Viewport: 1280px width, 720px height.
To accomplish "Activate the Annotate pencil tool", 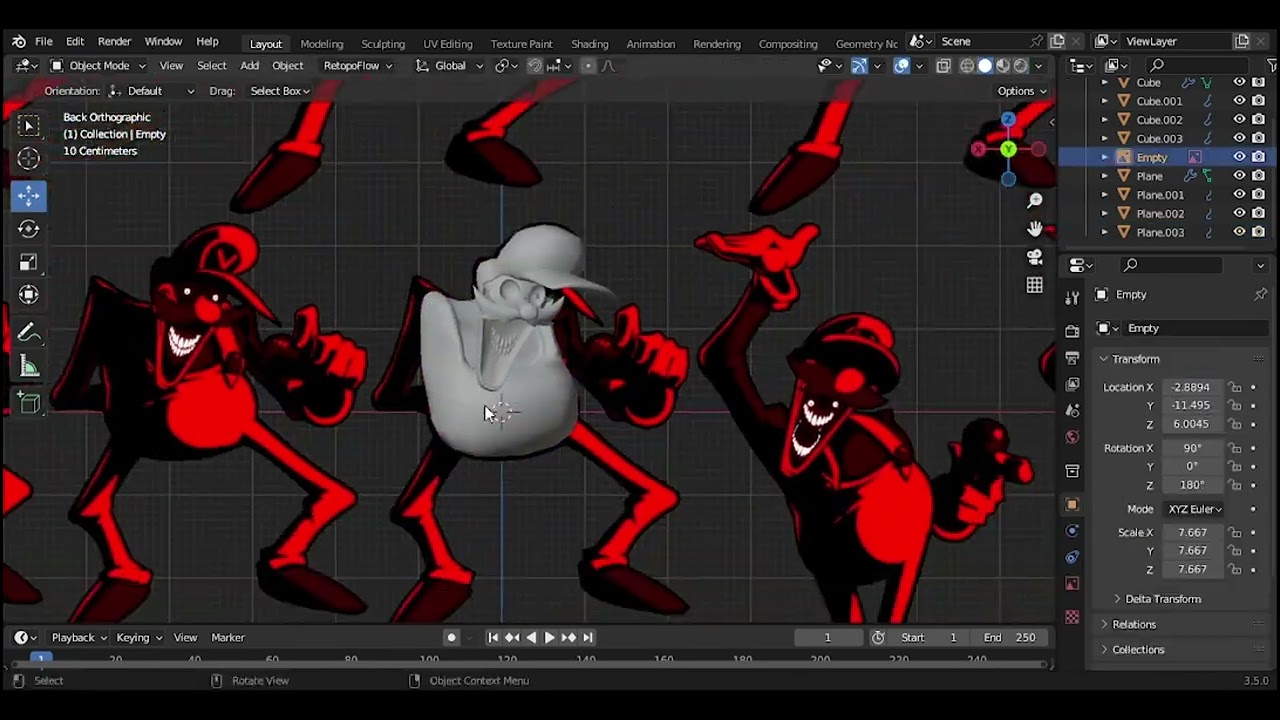I will [x=28, y=333].
